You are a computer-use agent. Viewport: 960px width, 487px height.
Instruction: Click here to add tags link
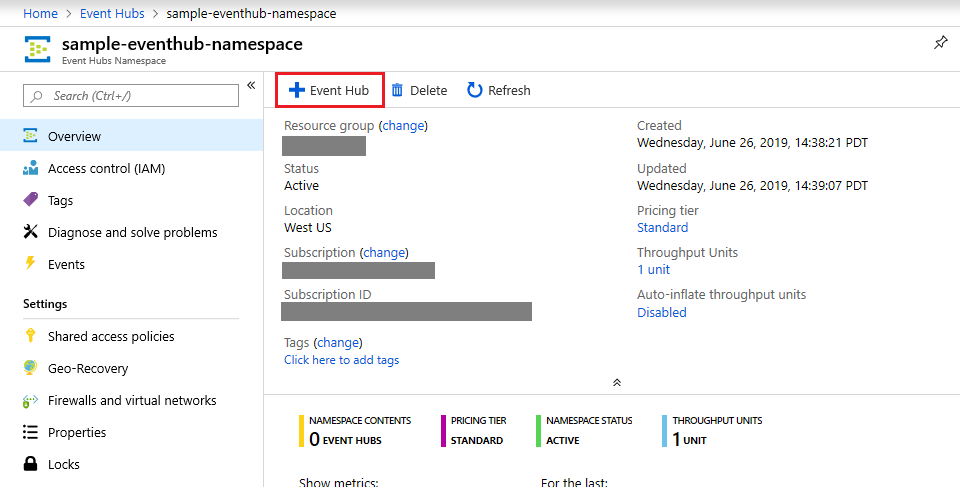tap(342, 360)
